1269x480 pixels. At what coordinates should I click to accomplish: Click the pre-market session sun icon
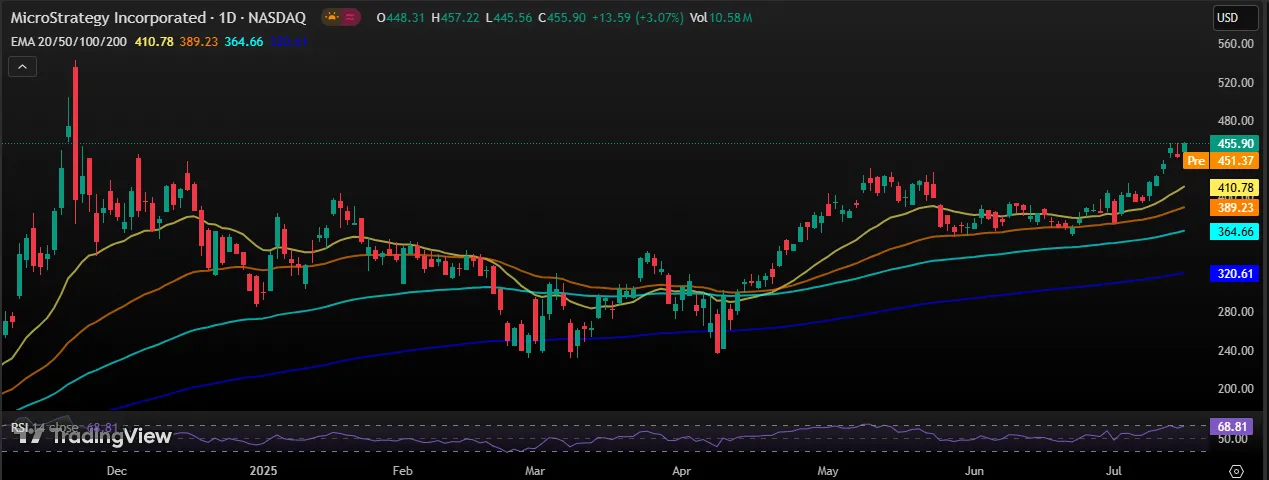click(x=332, y=17)
